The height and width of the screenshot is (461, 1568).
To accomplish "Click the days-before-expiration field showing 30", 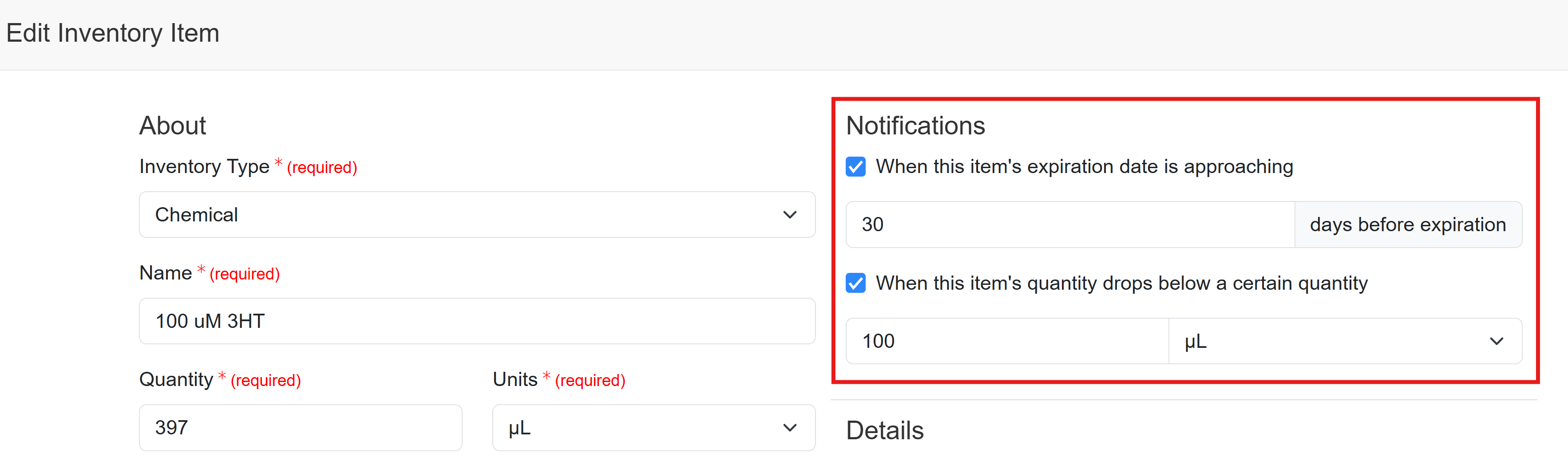I will [1069, 225].
